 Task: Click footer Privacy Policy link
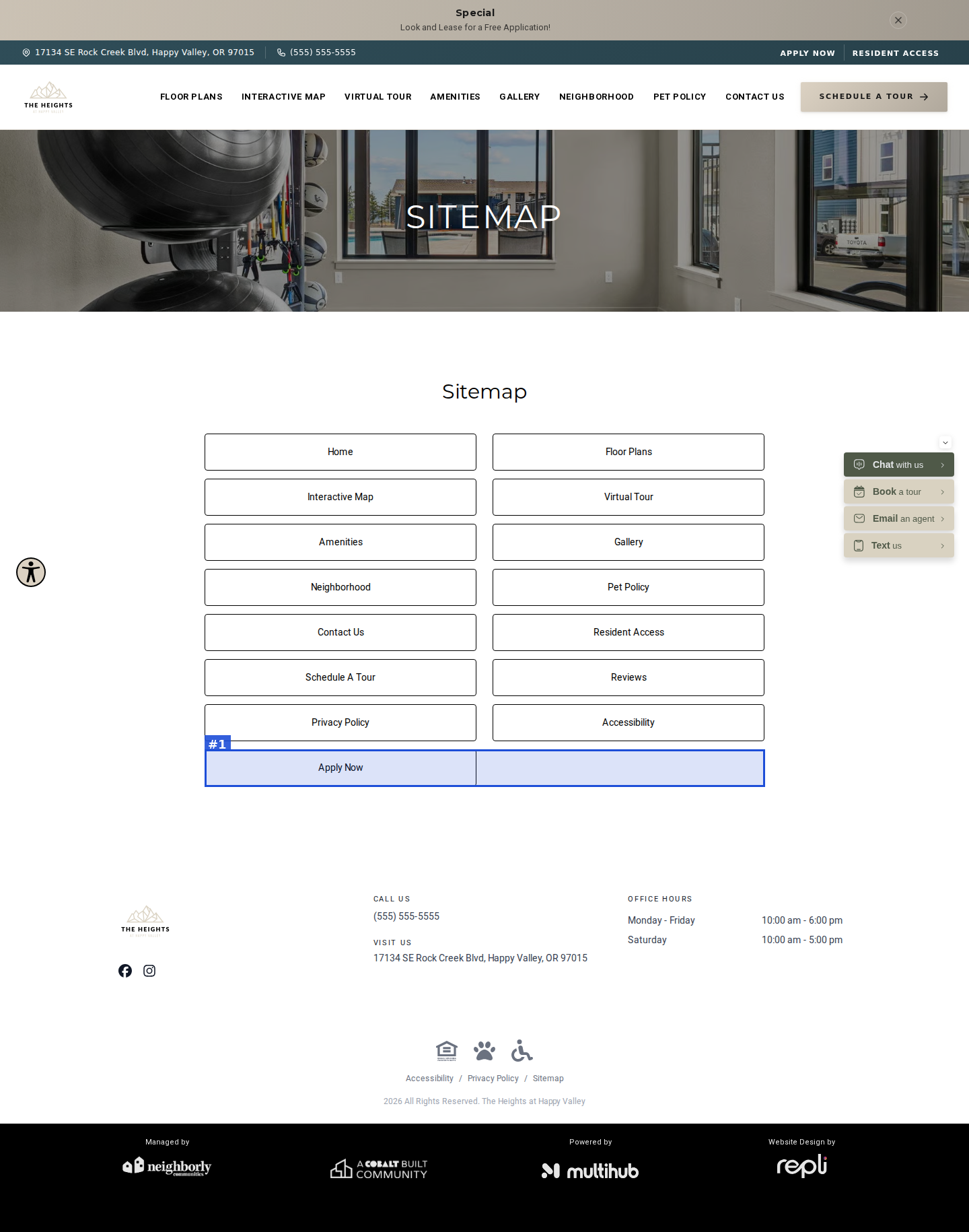pyautogui.click(x=493, y=1079)
